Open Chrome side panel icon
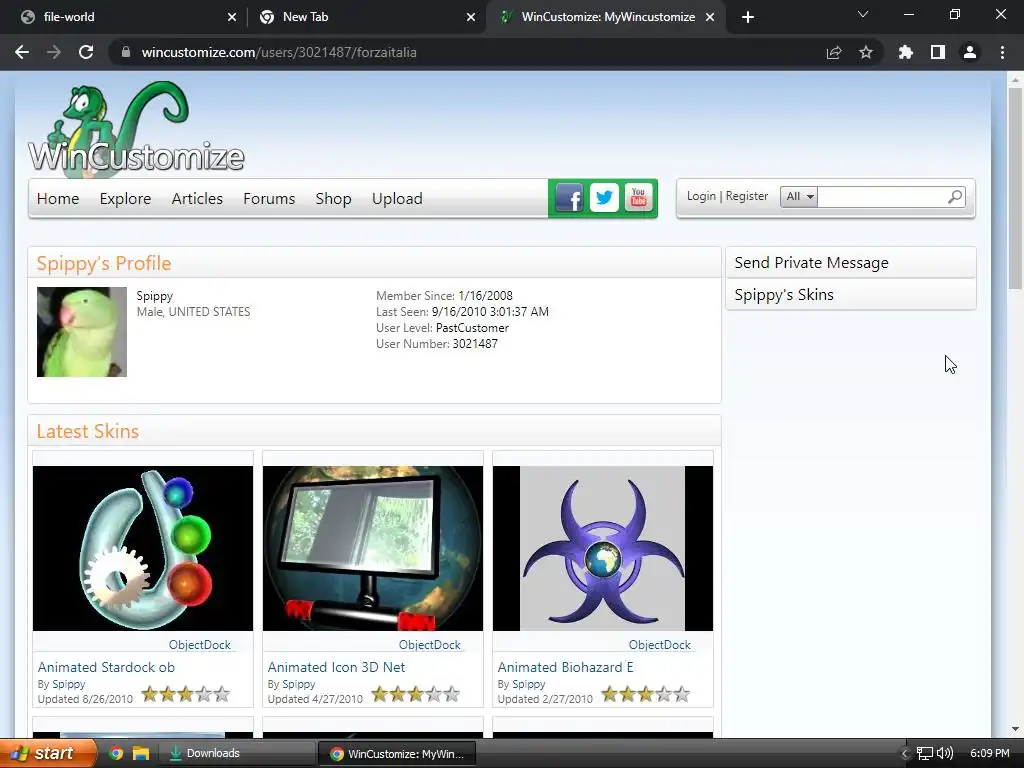The image size is (1024, 768). pyautogui.click(x=938, y=52)
